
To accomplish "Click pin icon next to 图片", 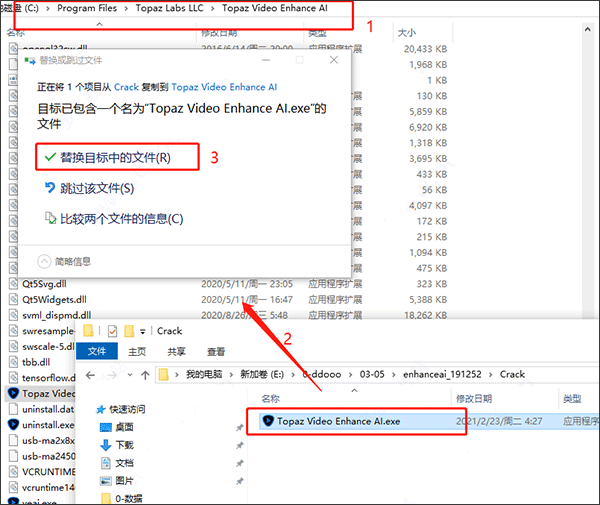I will pos(240,481).
